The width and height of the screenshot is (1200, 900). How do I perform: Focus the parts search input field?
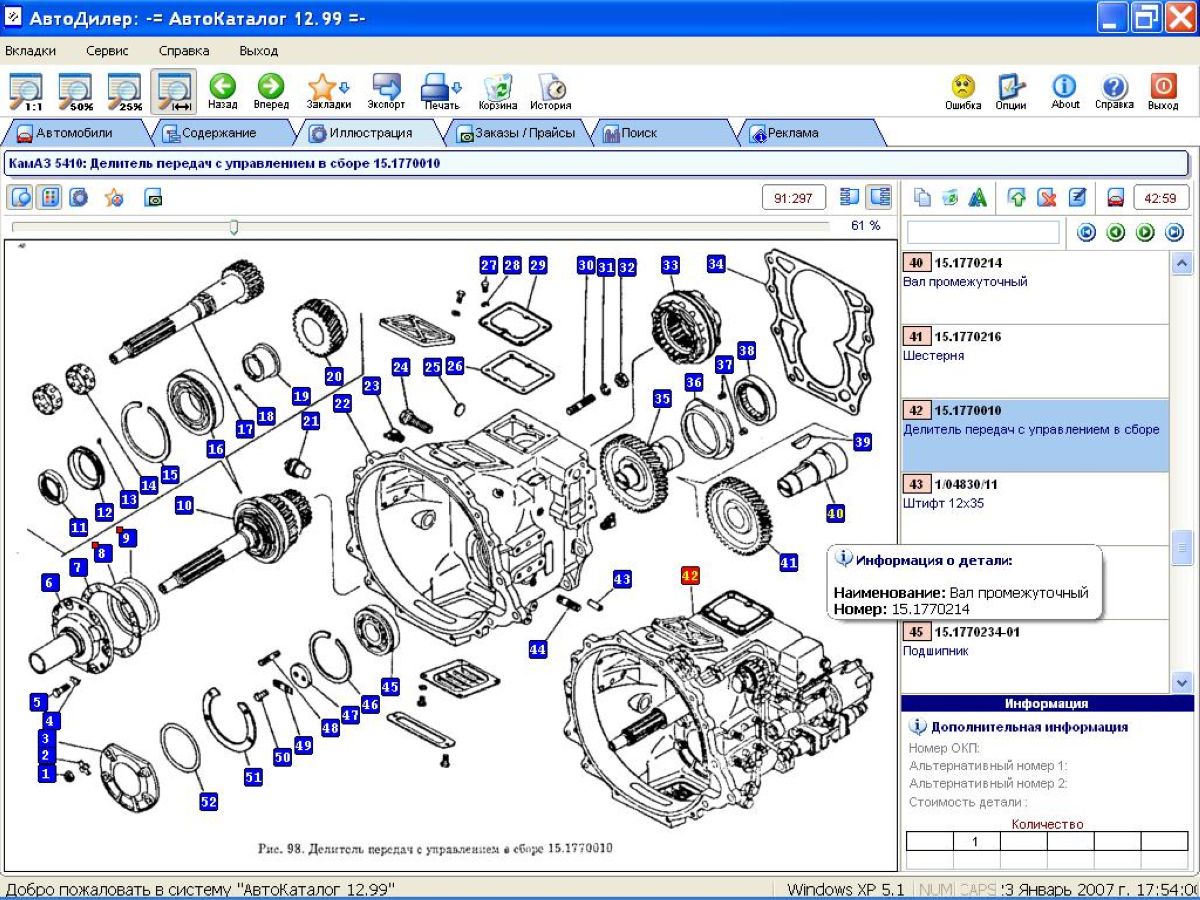(x=983, y=232)
